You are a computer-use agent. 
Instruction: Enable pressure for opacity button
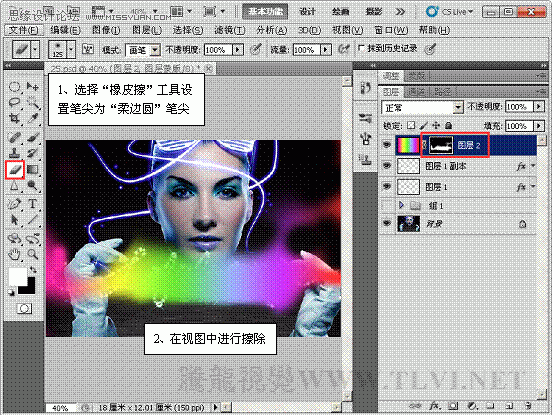click(256, 49)
